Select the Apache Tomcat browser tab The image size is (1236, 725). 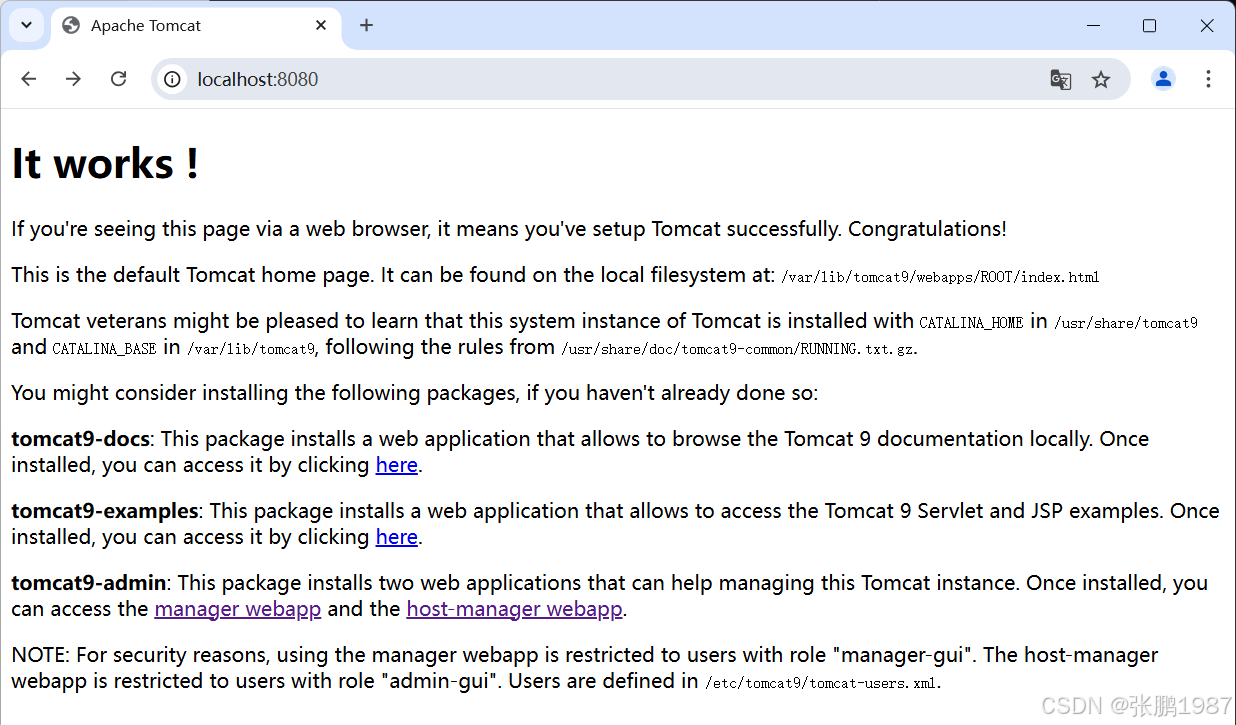point(195,26)
